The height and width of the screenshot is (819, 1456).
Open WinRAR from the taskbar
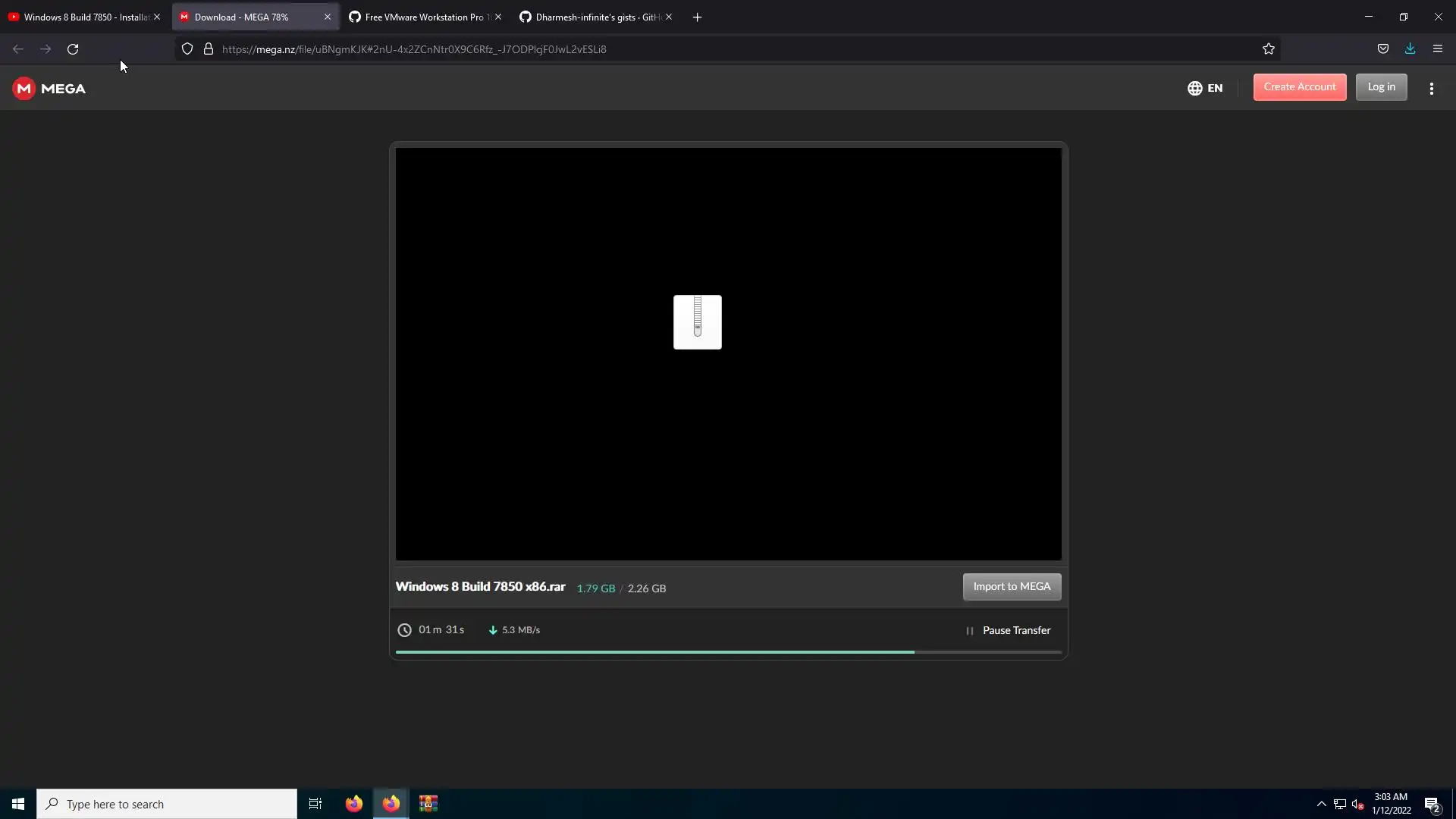(x=428, y=804)
